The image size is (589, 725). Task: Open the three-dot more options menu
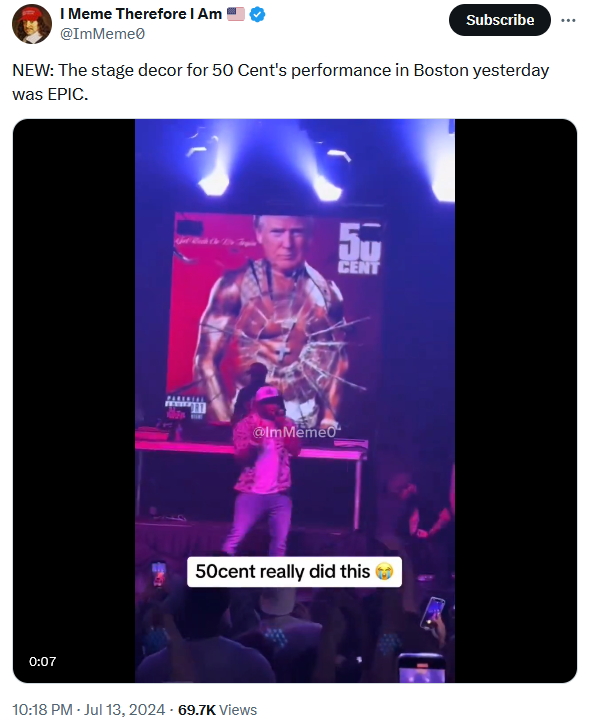pyautogui.click(x=568, y=20)
